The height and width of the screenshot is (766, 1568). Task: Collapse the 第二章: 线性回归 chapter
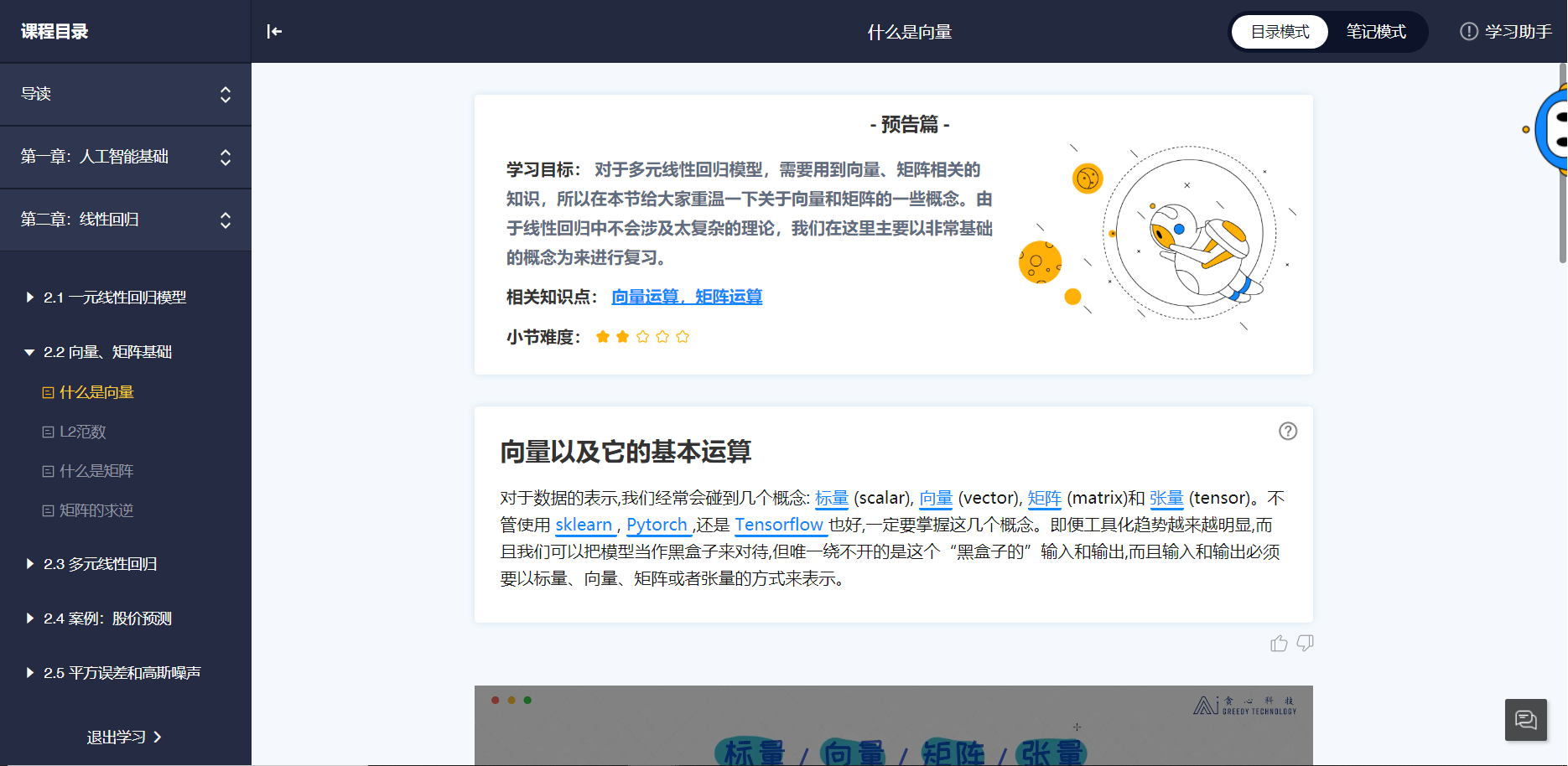225,220
